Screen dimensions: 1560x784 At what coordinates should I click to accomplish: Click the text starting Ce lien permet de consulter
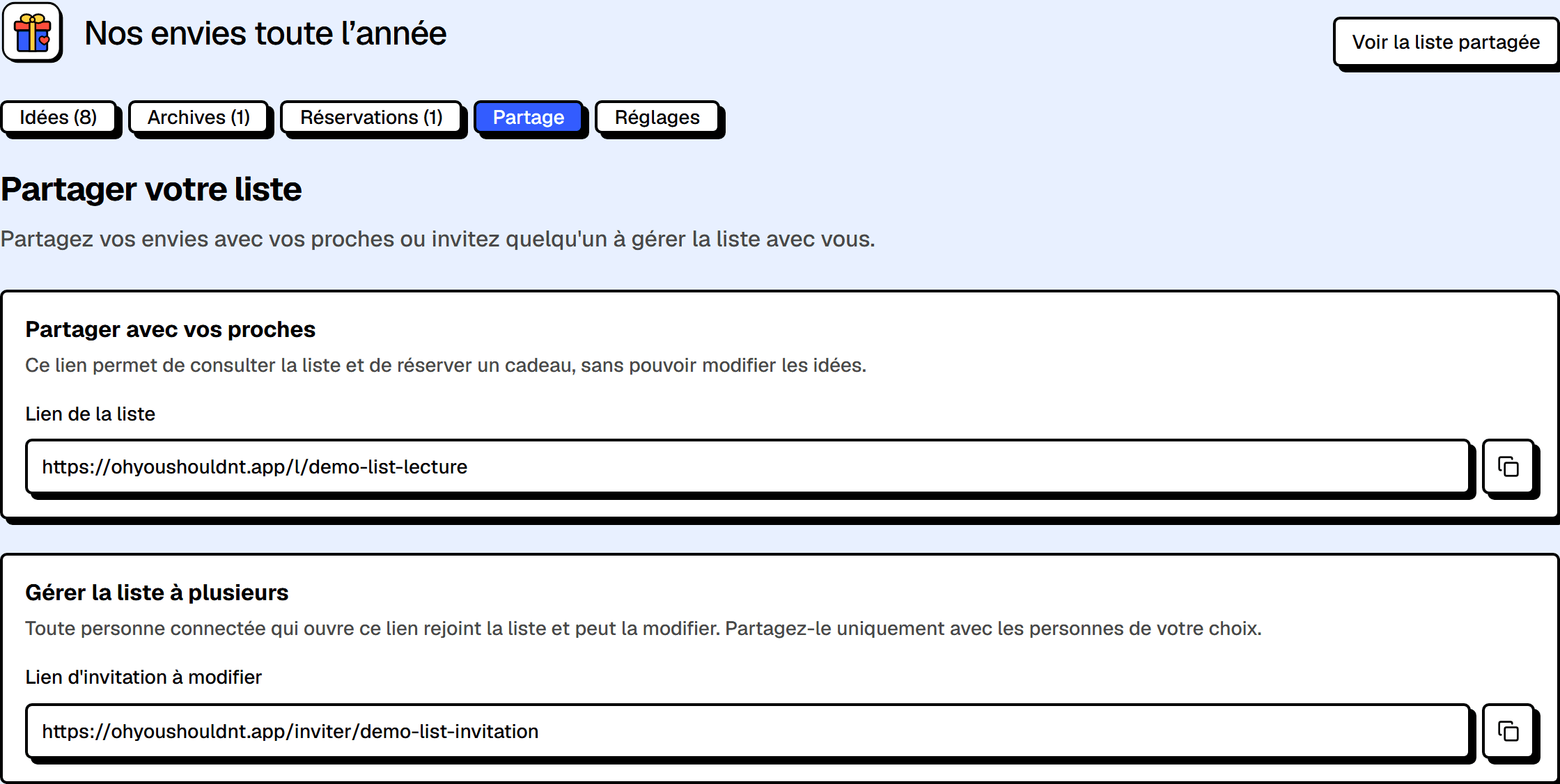tap(446, 366)
